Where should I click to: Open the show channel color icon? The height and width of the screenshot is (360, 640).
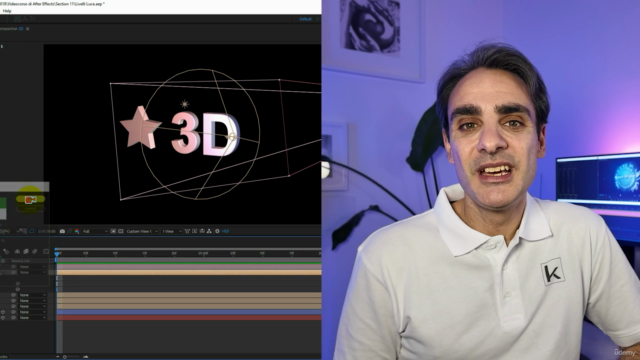click(77, 231)
